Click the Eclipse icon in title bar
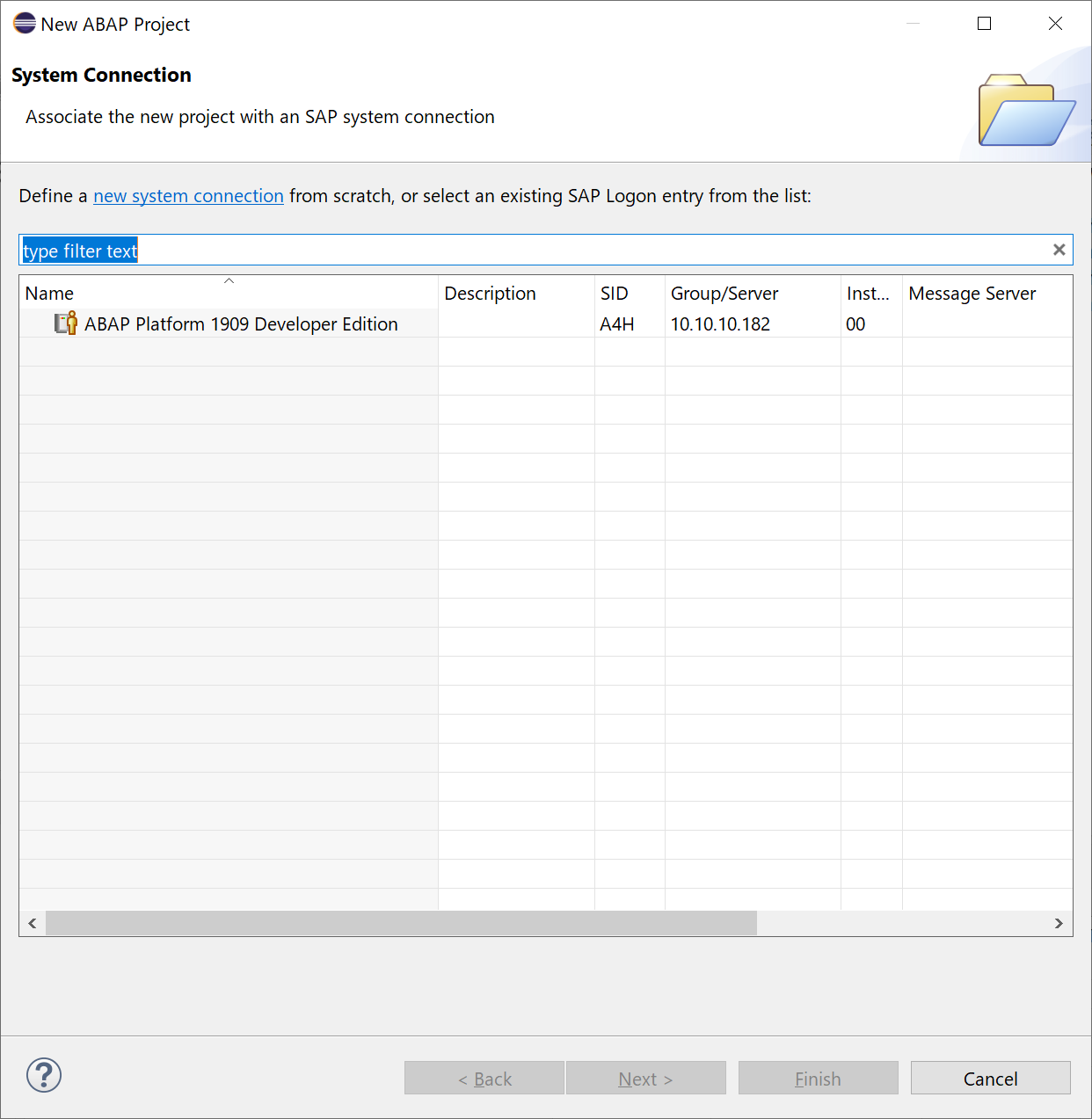1092x1119 pixels. [25, 23]
